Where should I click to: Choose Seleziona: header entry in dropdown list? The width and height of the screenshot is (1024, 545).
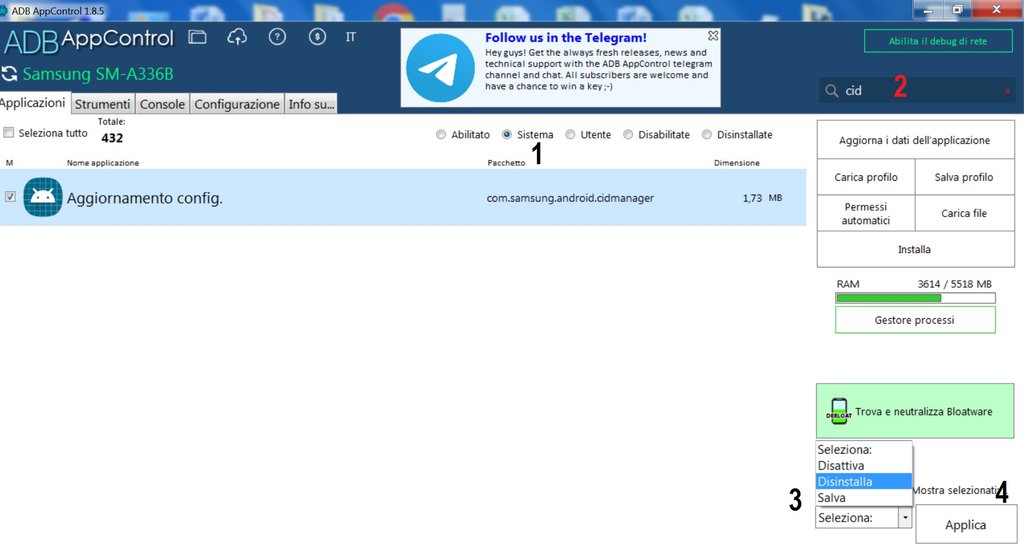click(x=863, y=450)
